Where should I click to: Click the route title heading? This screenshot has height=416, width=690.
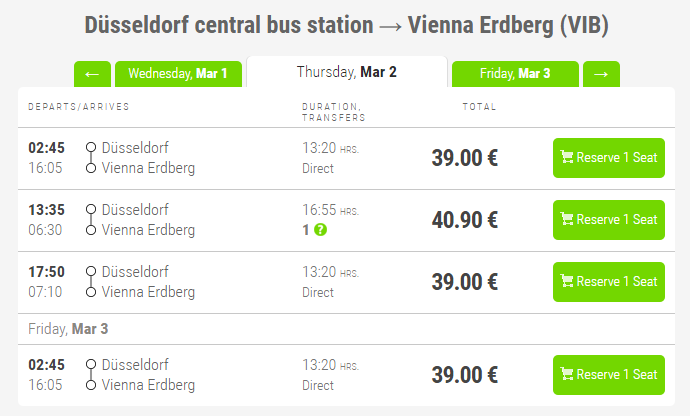(345, 25)
